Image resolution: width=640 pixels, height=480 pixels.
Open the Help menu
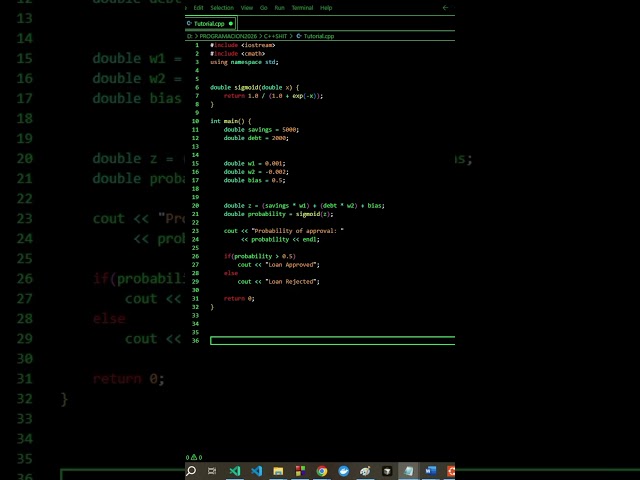326,8
